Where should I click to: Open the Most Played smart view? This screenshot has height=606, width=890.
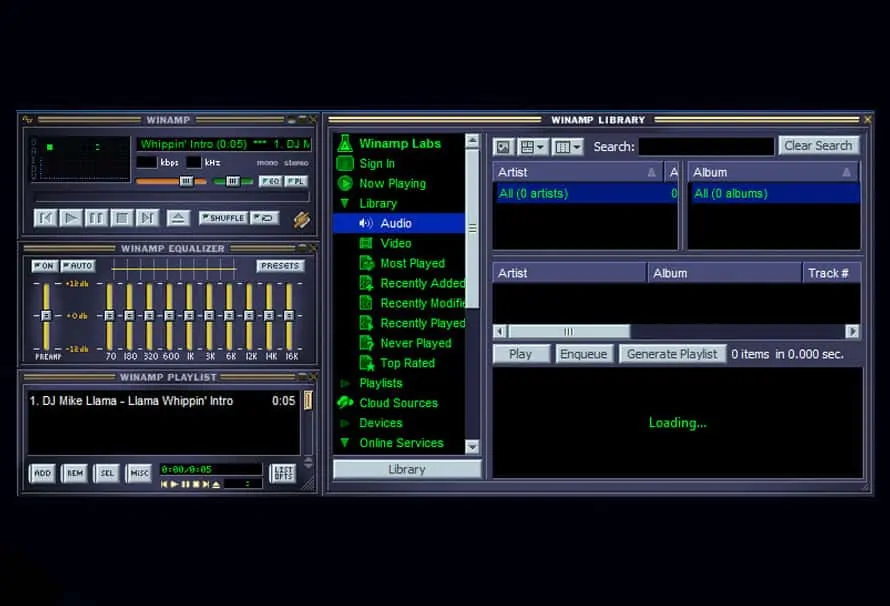[x=413, y=263]
